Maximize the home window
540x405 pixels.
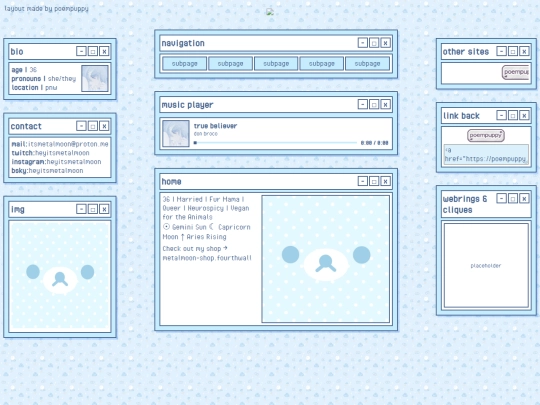pyautogui.click(x=374, y=181)
